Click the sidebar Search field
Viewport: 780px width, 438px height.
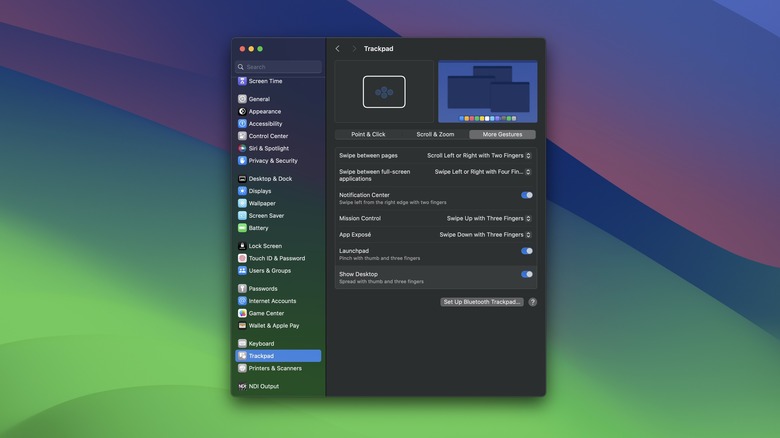(x=280, y=67)
